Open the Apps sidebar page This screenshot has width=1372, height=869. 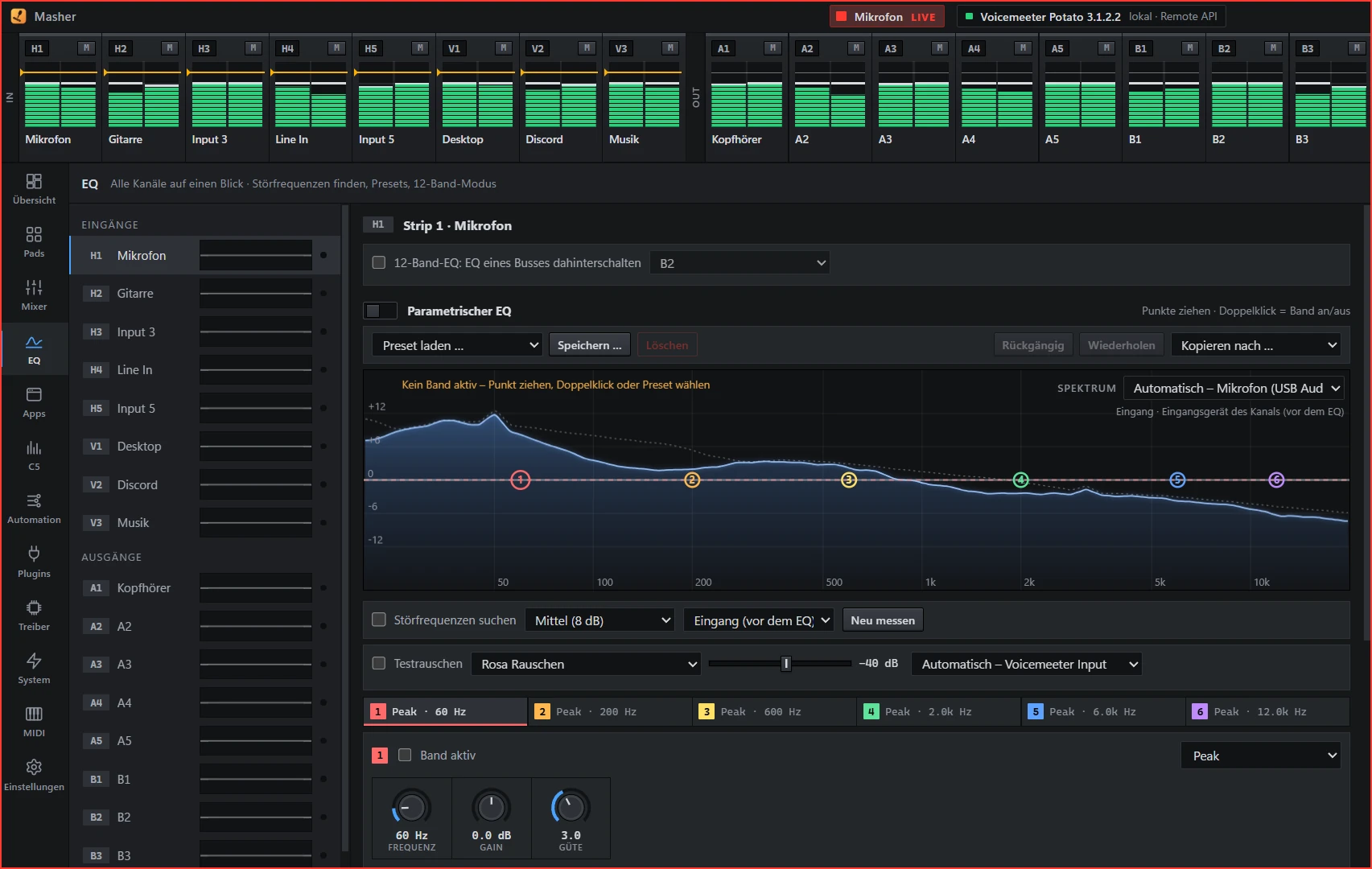(x=34, y=402)
